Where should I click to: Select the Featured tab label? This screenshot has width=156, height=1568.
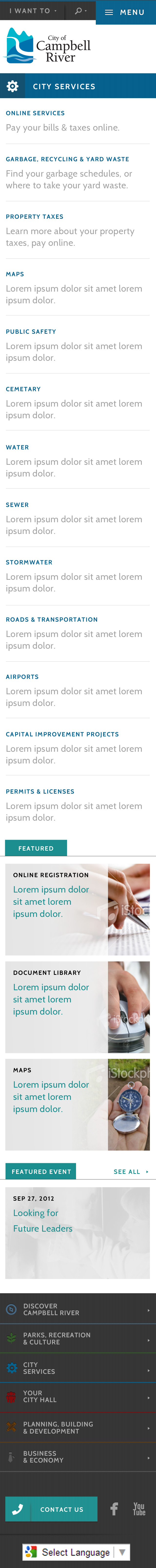pos(36,848)
